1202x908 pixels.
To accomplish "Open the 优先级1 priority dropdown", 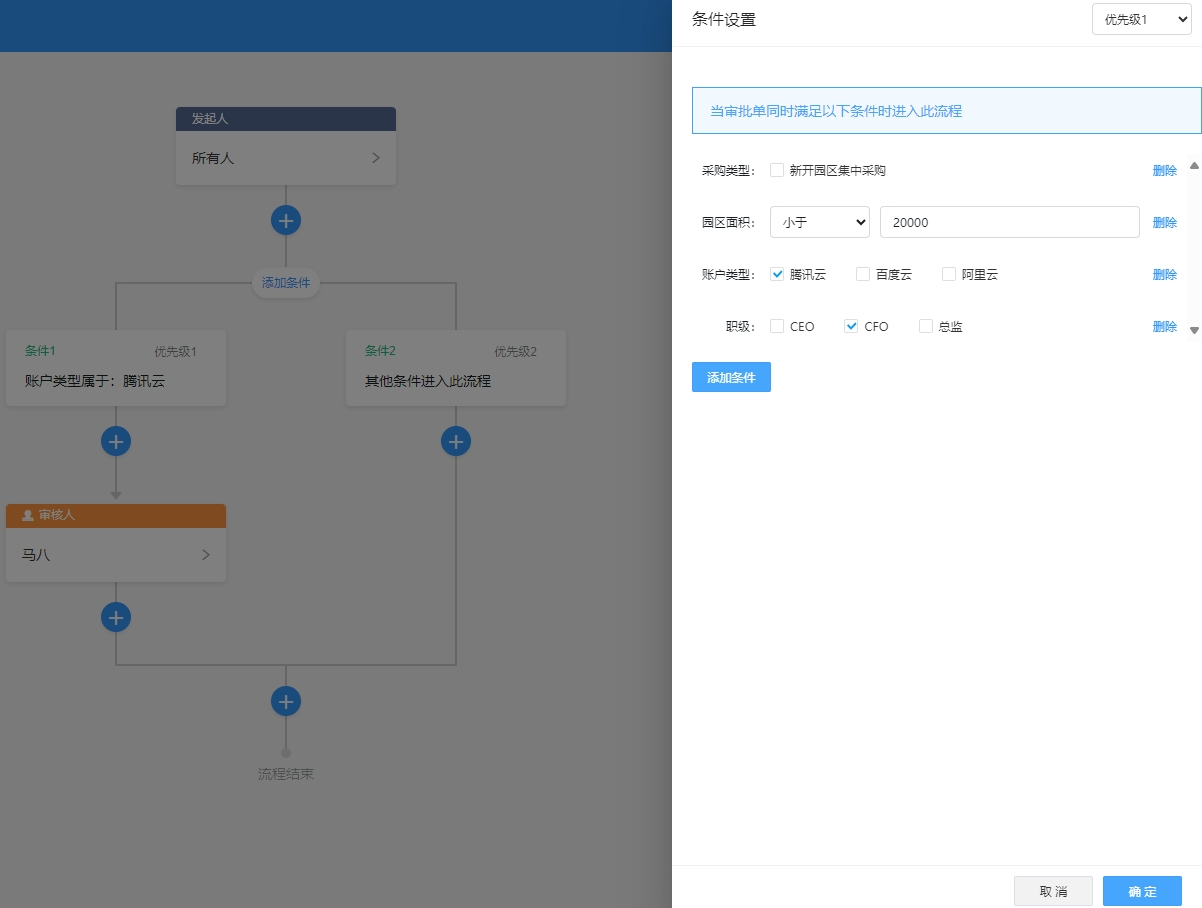I will point(1141,20).
